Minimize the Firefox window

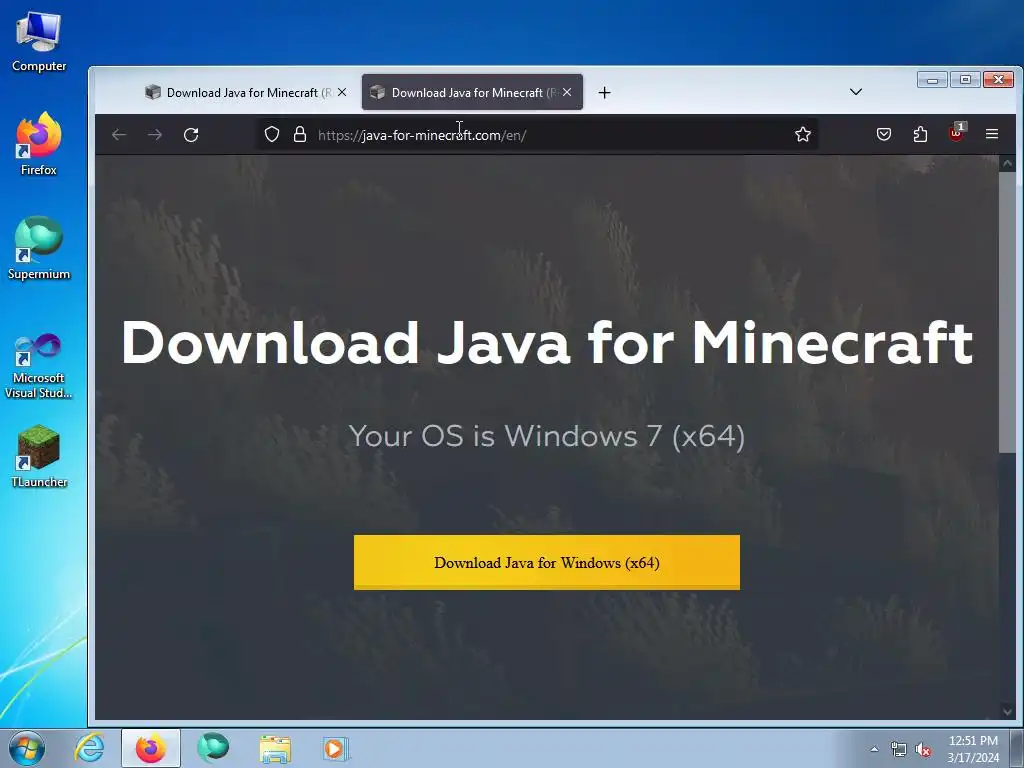(932, 80)
